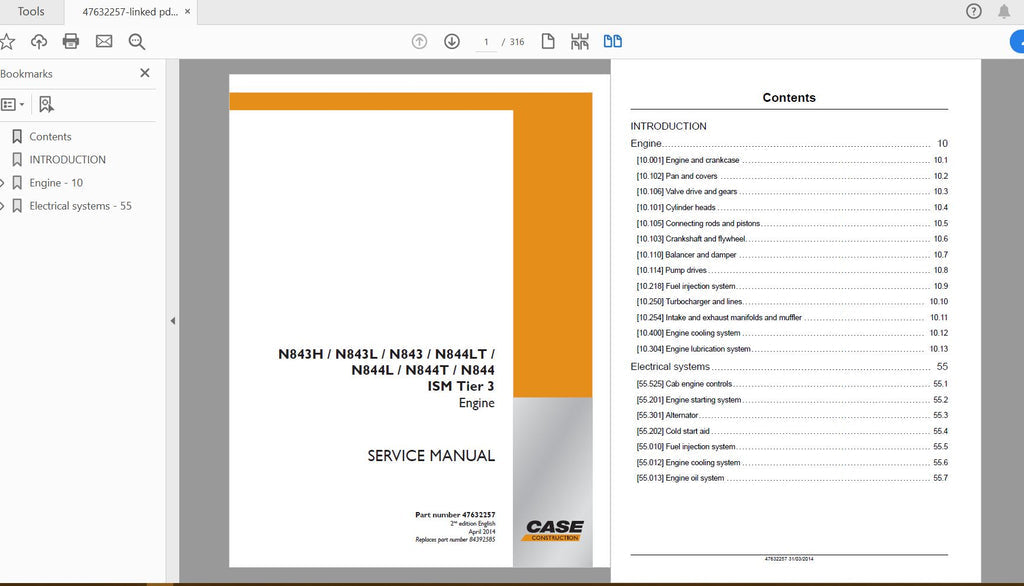
Task: Click the fit page scrolling mode icon
Action: [579, 42]
